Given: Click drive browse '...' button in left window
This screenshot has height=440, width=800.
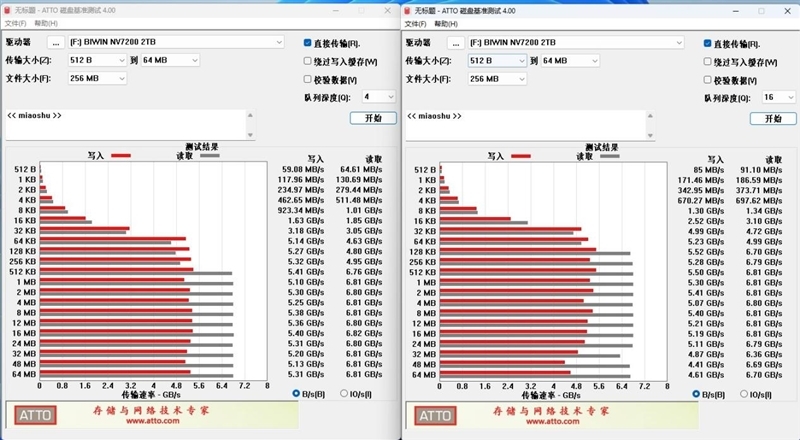Looking at the screenshot, I should coord(56,42).
